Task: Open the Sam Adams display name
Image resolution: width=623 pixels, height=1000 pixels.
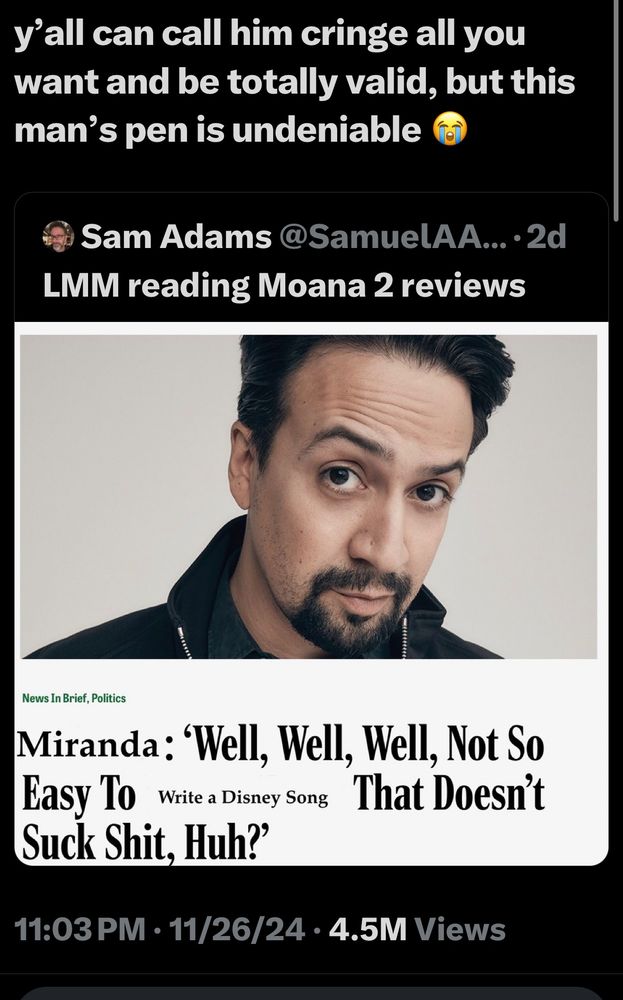Action: pos(176,237)
